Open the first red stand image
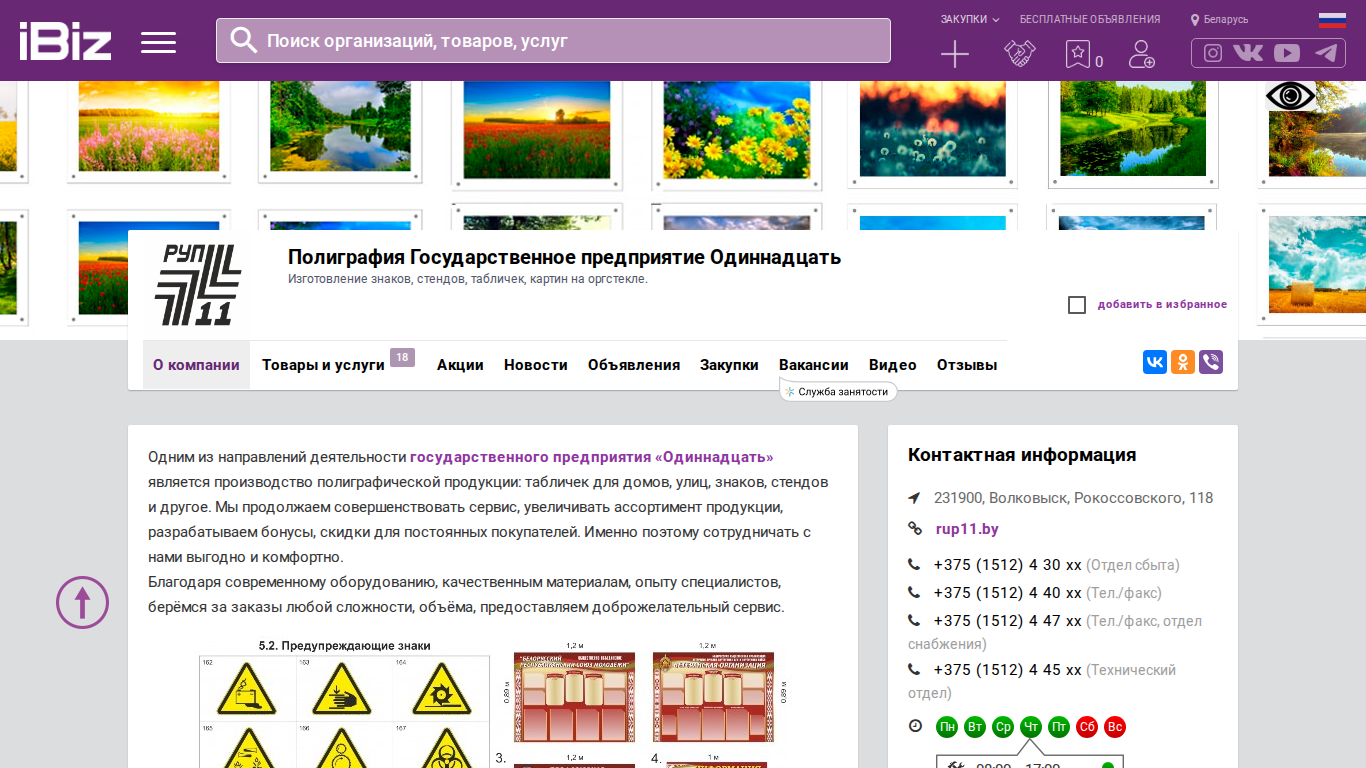 pyautogui.click(x=575, y=697)
